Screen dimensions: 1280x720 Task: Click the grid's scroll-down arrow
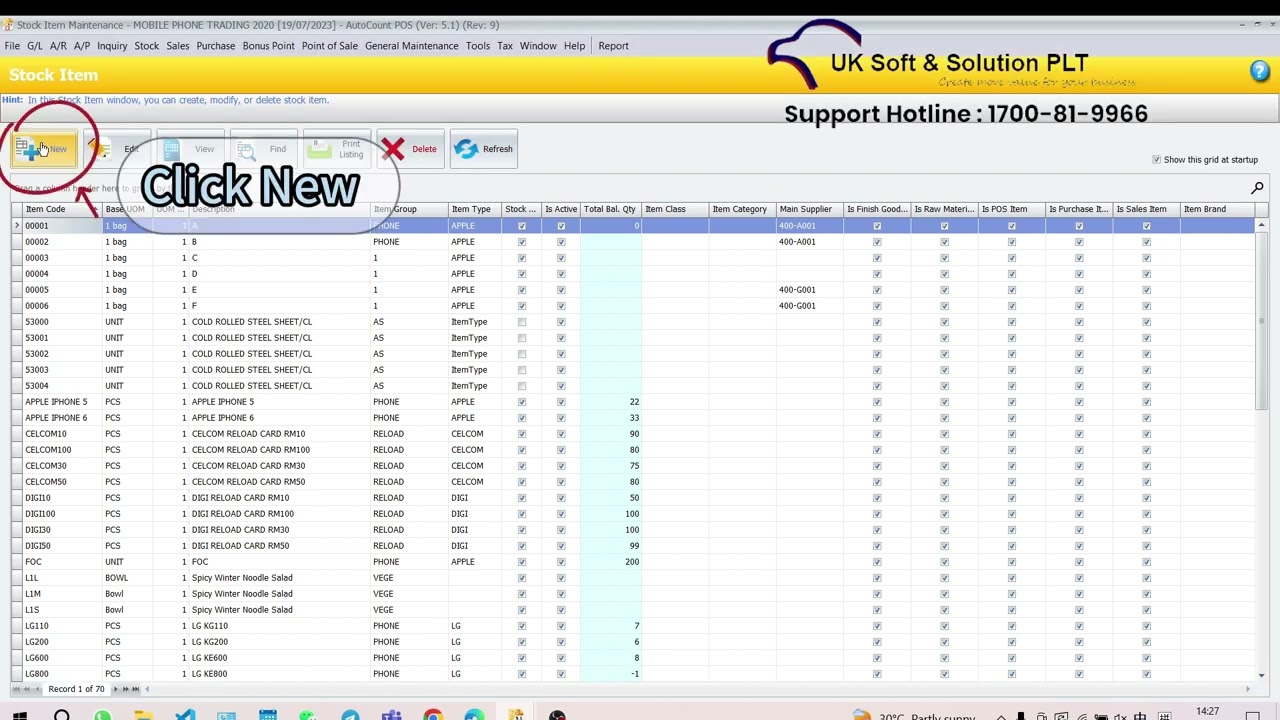1261,676
